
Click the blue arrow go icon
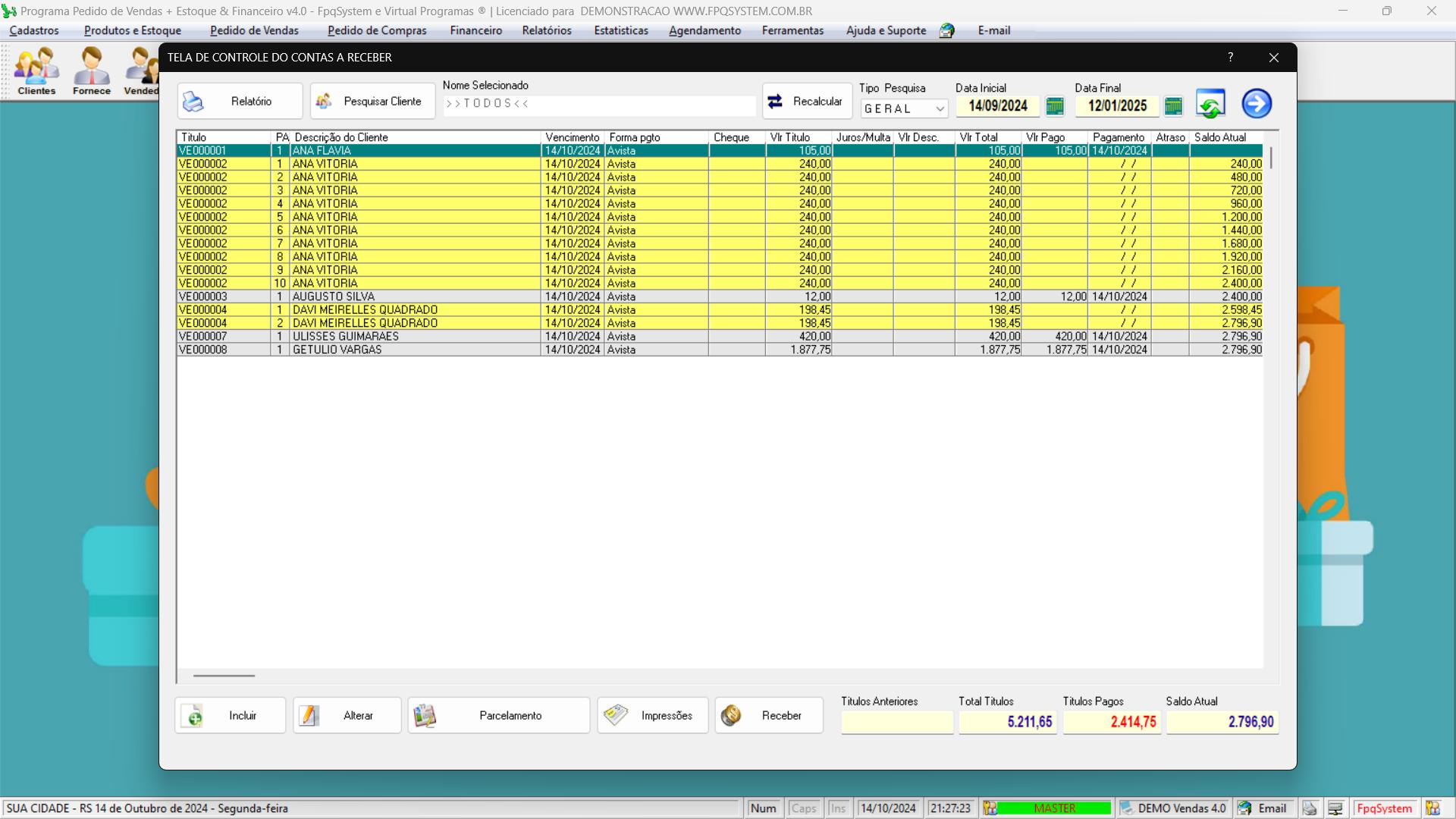(x=1257, y=104)
